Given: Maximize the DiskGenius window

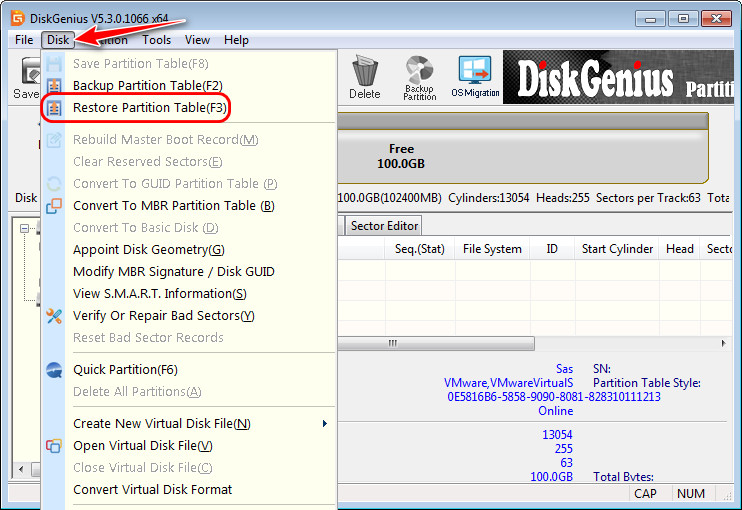Looking at the screenshot, I should point(683,19).
